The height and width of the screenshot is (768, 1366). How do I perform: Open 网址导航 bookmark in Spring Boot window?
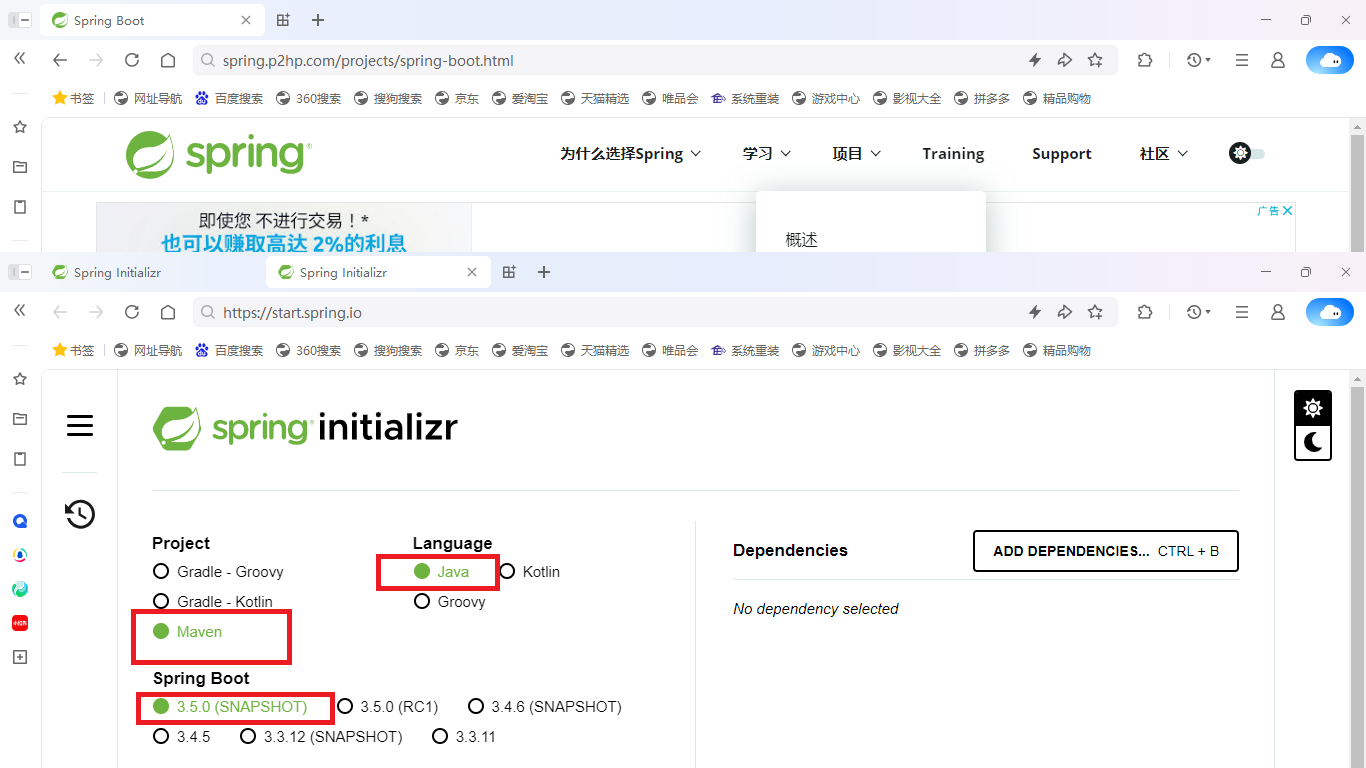pyautogui.click(x=148, y=98)
